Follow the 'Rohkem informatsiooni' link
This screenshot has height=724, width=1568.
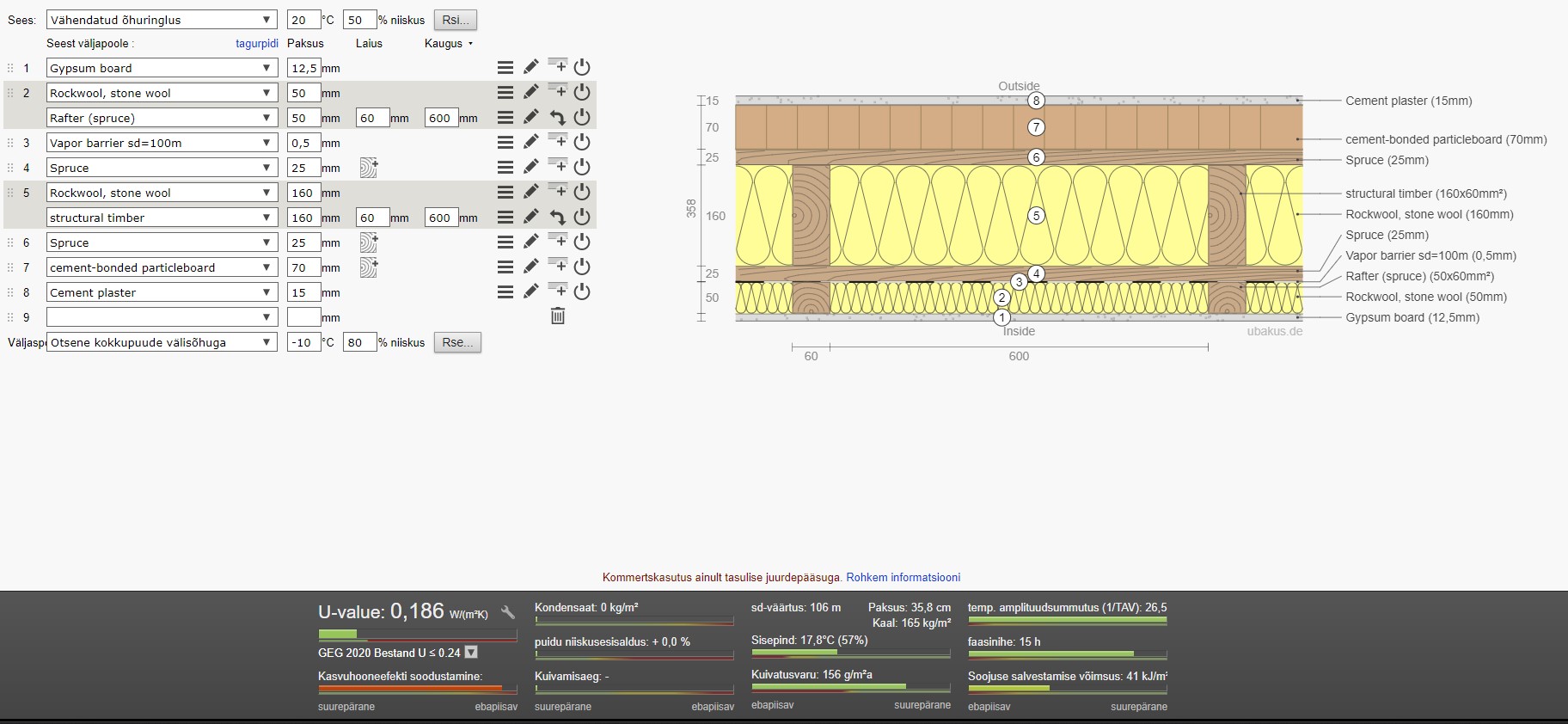(x=903, y=578)
